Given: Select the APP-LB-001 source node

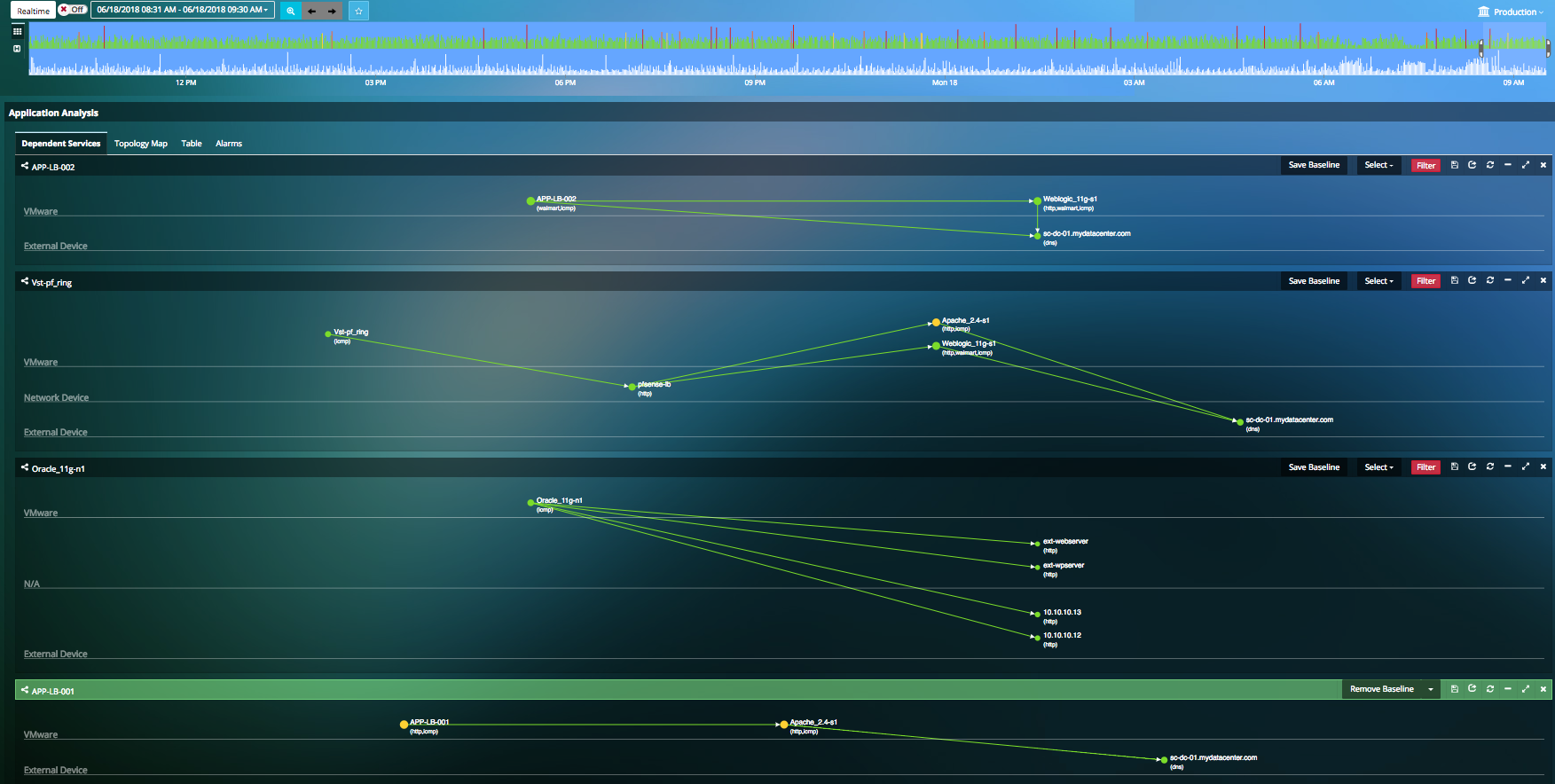Looking at the screenshot, I should [404, 725].
